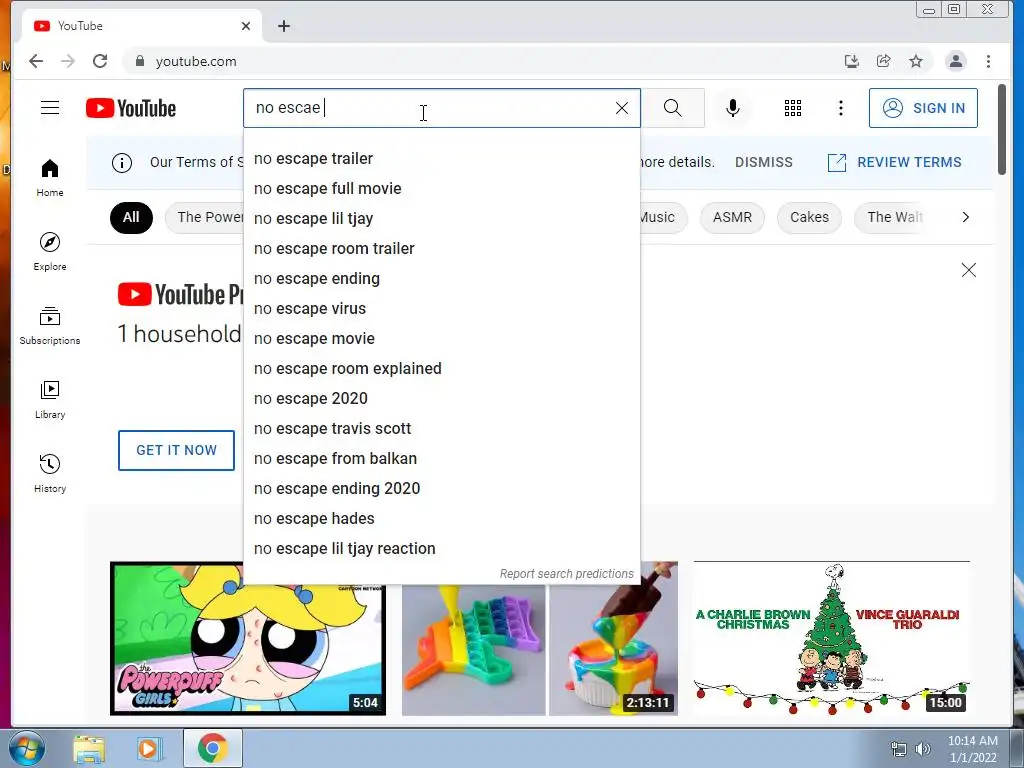
Task: Open Subscriptions in the sidebar
Action: (x=50, y=325)
